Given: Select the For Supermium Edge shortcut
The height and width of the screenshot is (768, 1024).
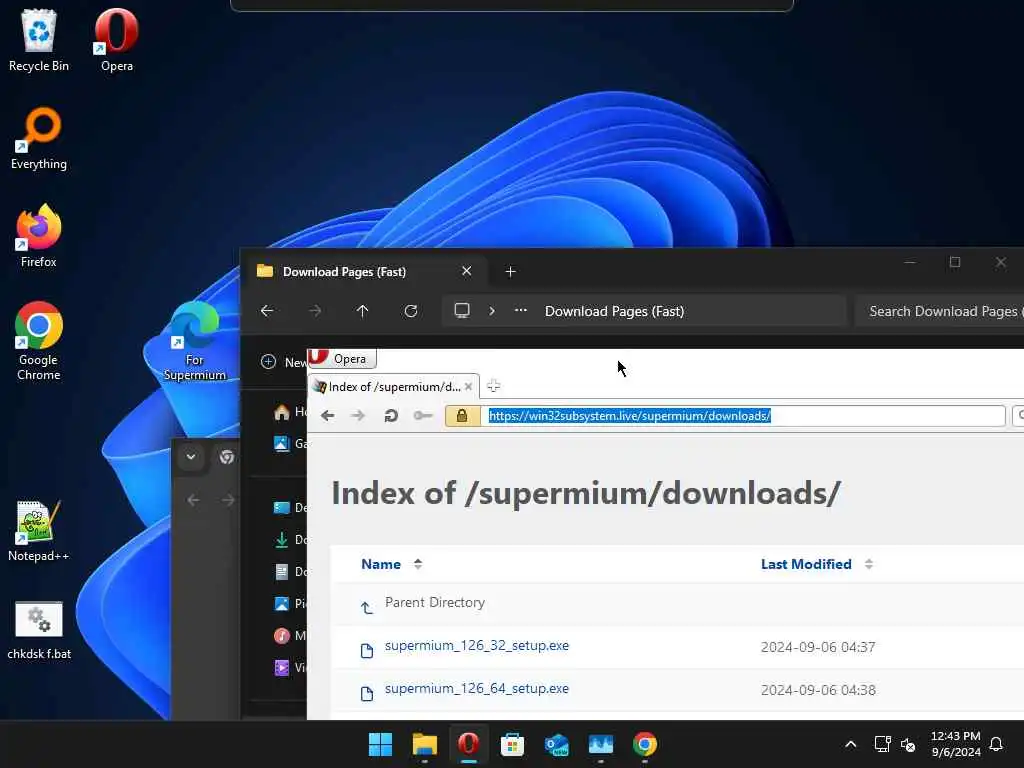Looking at the screenshot, I should [195, 341].
